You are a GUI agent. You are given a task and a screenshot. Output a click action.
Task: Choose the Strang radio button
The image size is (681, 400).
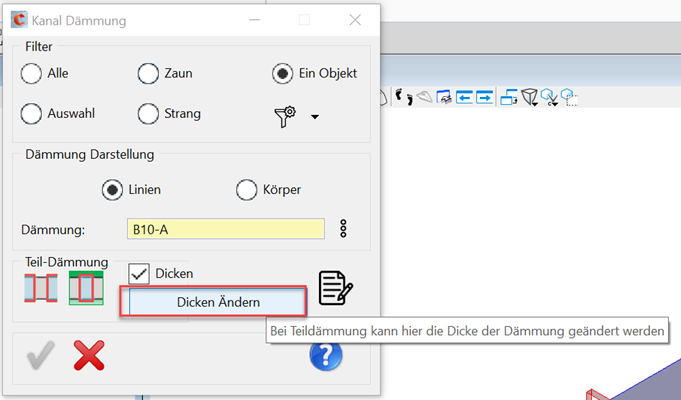[148, 114]
